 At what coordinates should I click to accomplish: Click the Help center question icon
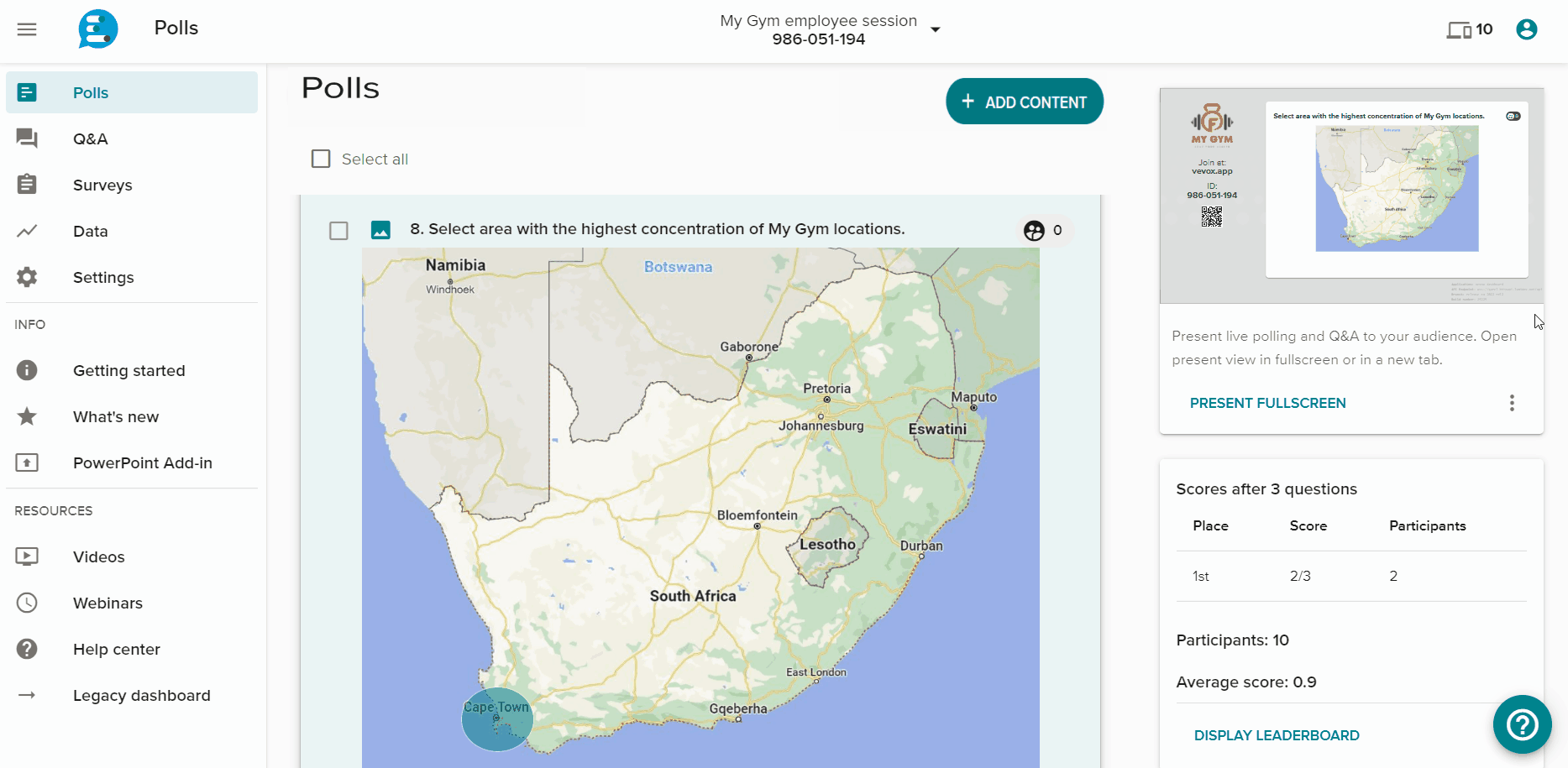coord(27,649)
